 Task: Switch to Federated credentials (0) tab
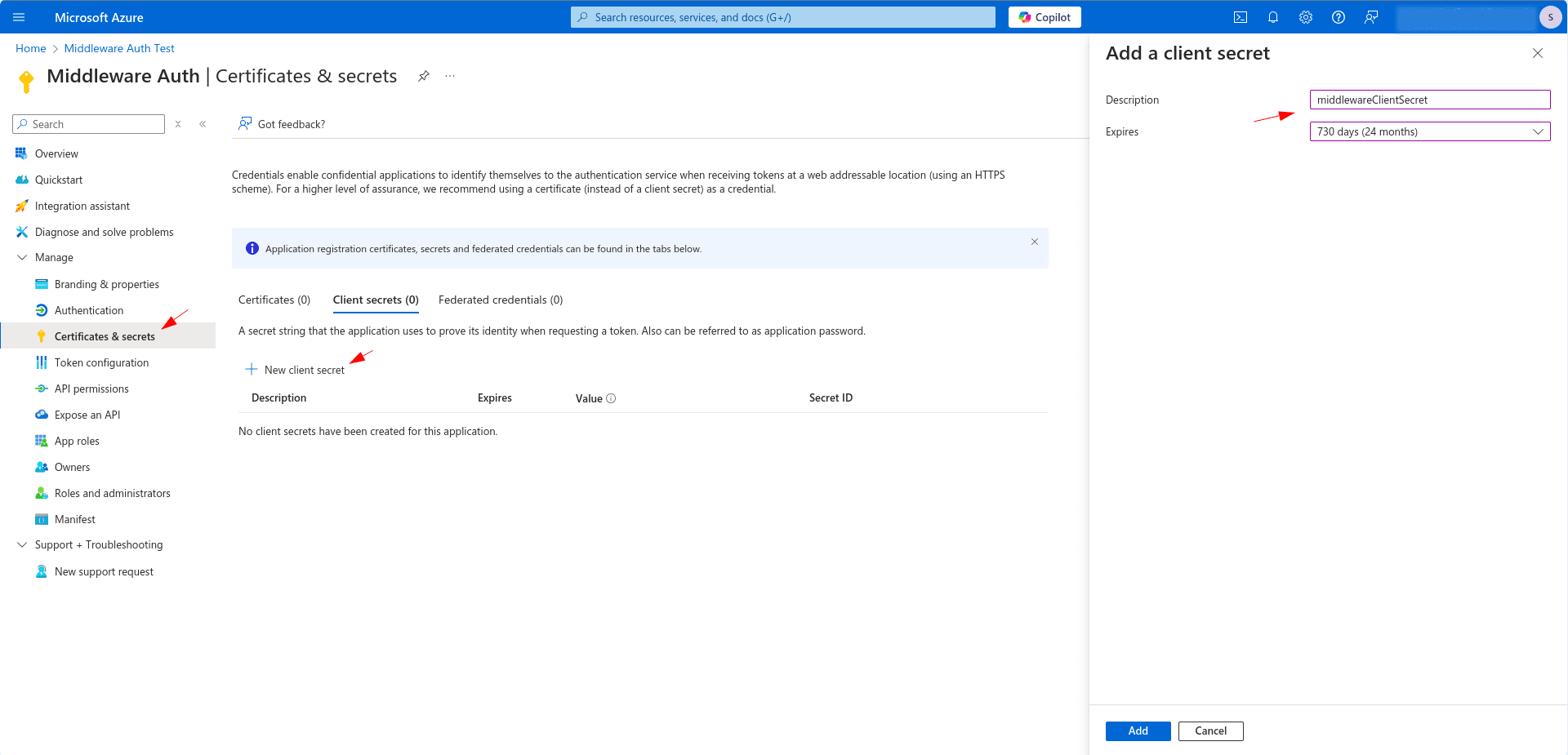(x=500, y=300)
